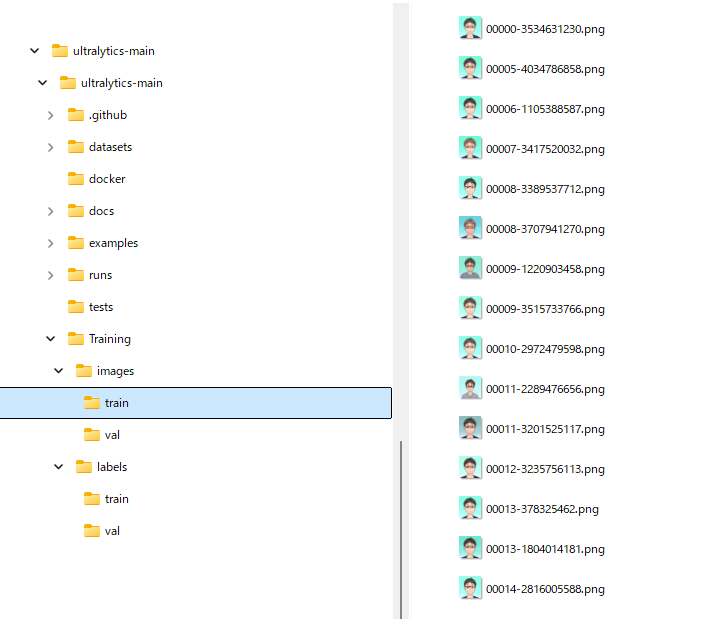Click thumbnail of 00007-3417520032.png

tap(470, 148)
